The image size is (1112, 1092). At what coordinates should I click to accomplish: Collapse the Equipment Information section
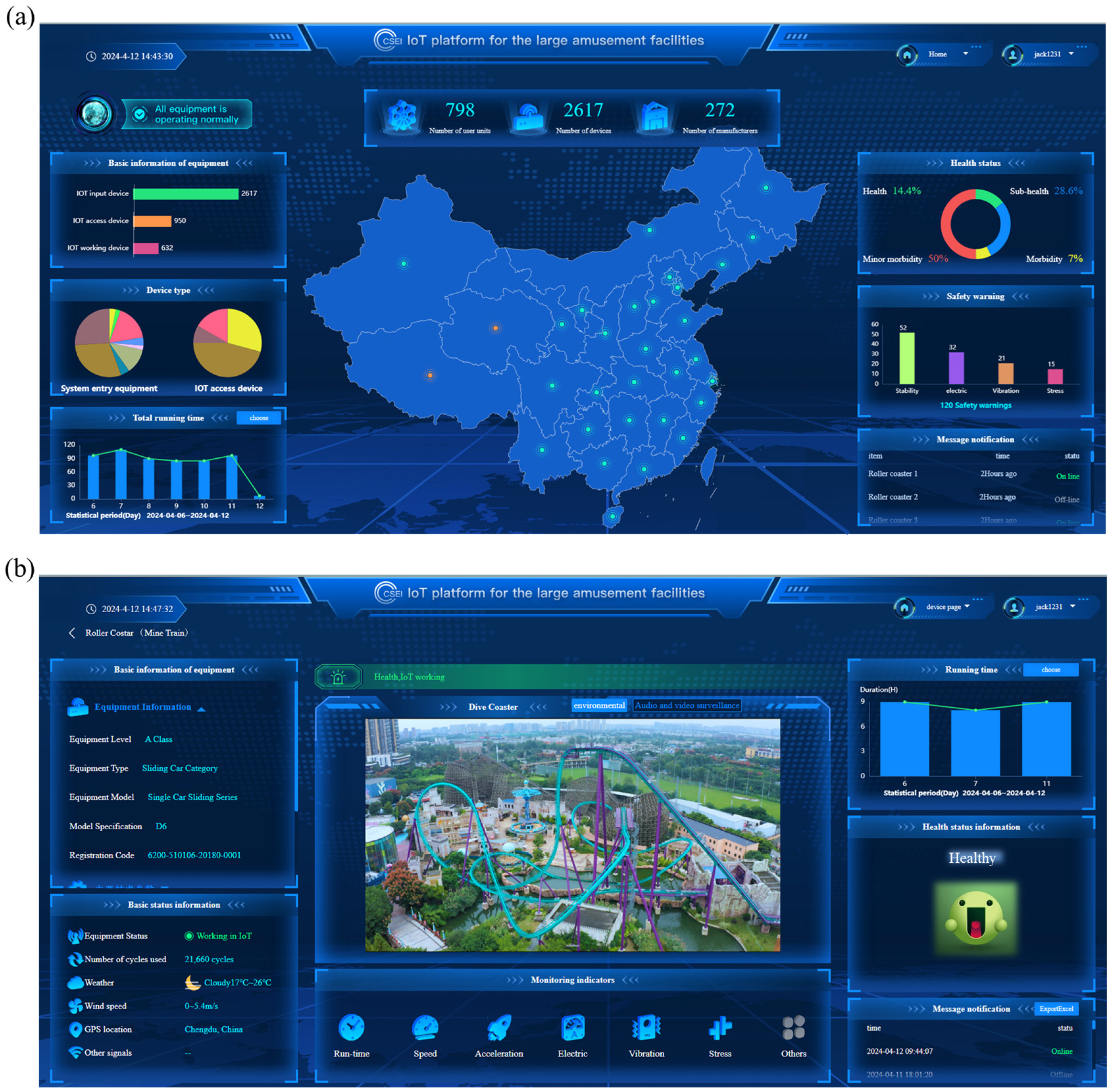pos(201,710)
